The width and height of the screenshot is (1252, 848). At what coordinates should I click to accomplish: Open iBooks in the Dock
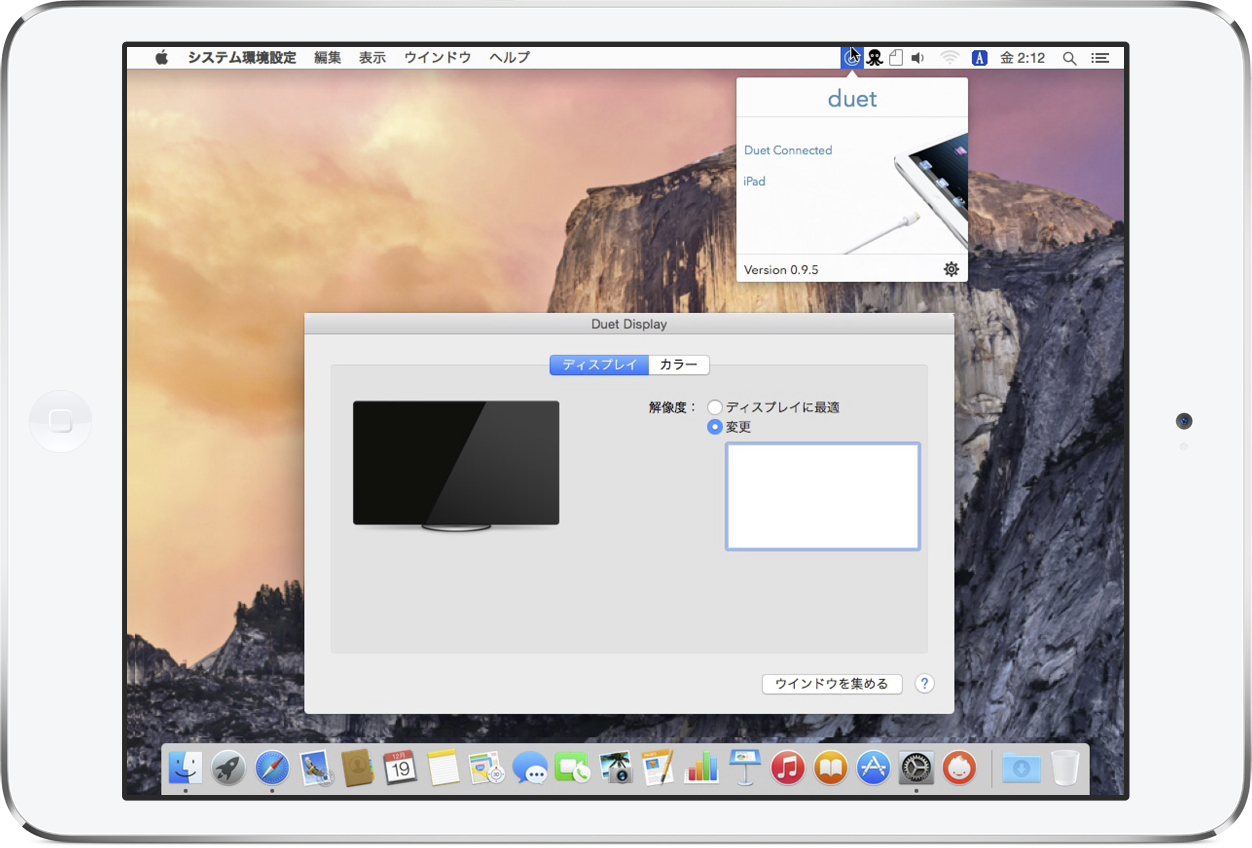click(831, 768)
